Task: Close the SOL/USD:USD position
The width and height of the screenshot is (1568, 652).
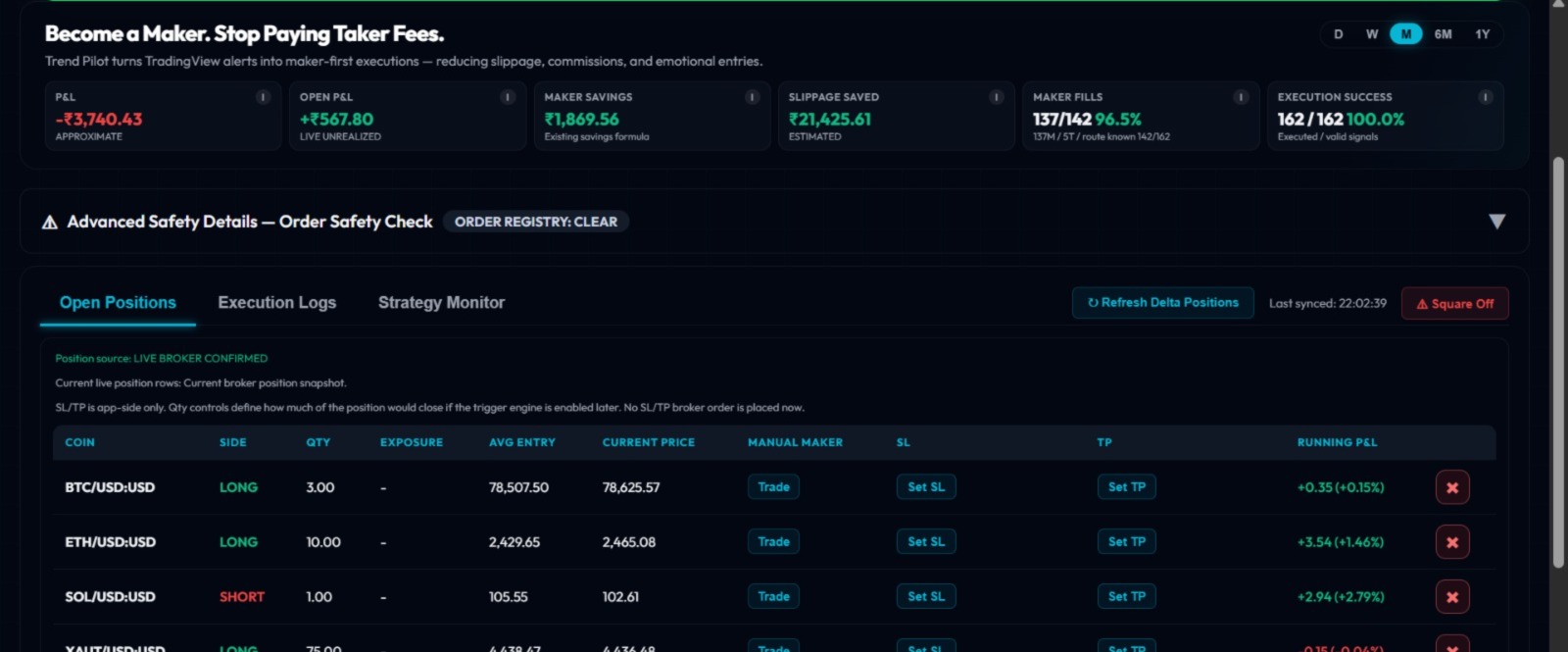Action: tap(1452, 597)
